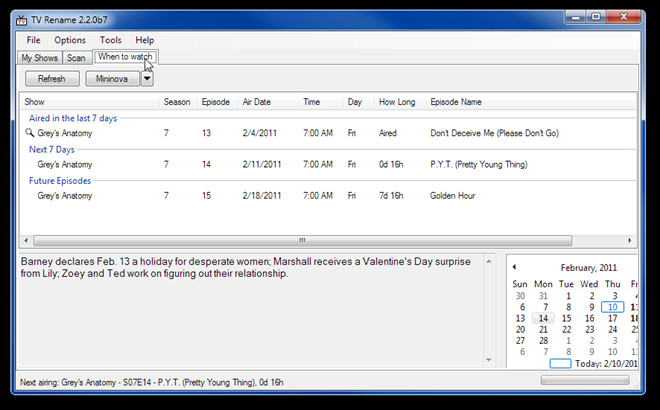The height and width of the screenshot is (410, 660).
Task: Select February 14 on the calendar
Action: [543, 318]
